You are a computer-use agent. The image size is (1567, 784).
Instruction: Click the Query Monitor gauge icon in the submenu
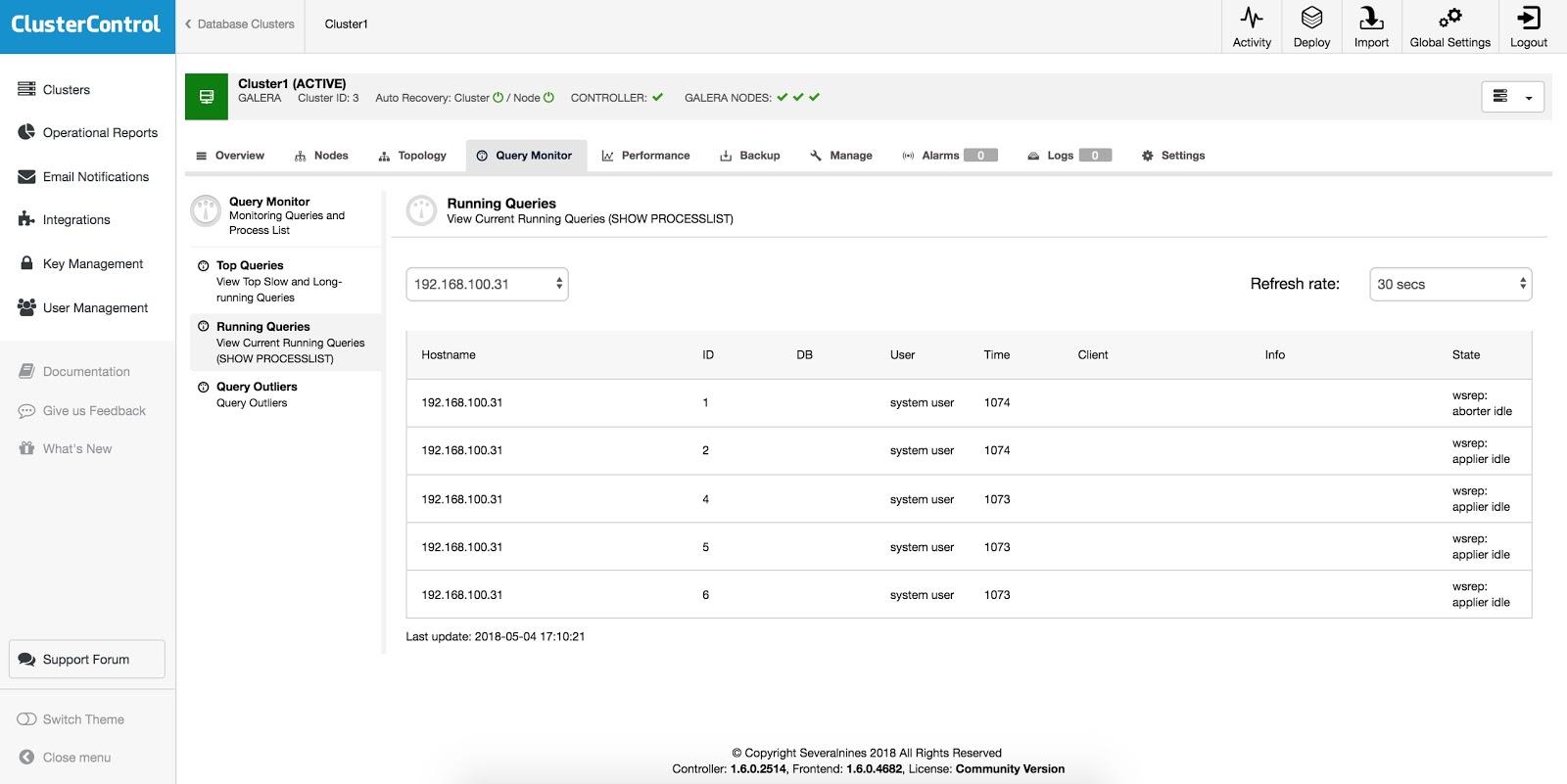click(x=206, y=210)
